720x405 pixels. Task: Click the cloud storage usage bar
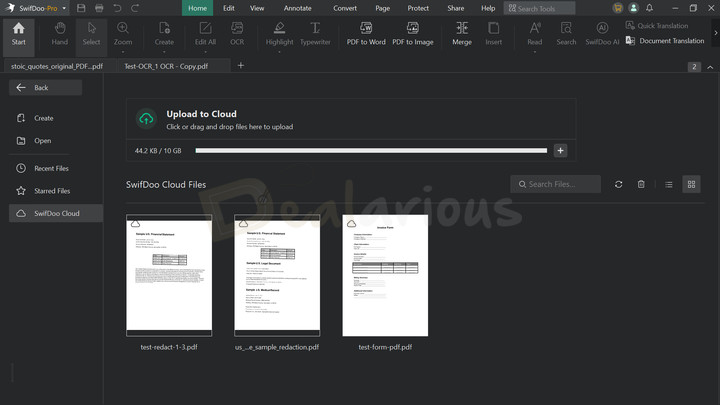[371, 151]
